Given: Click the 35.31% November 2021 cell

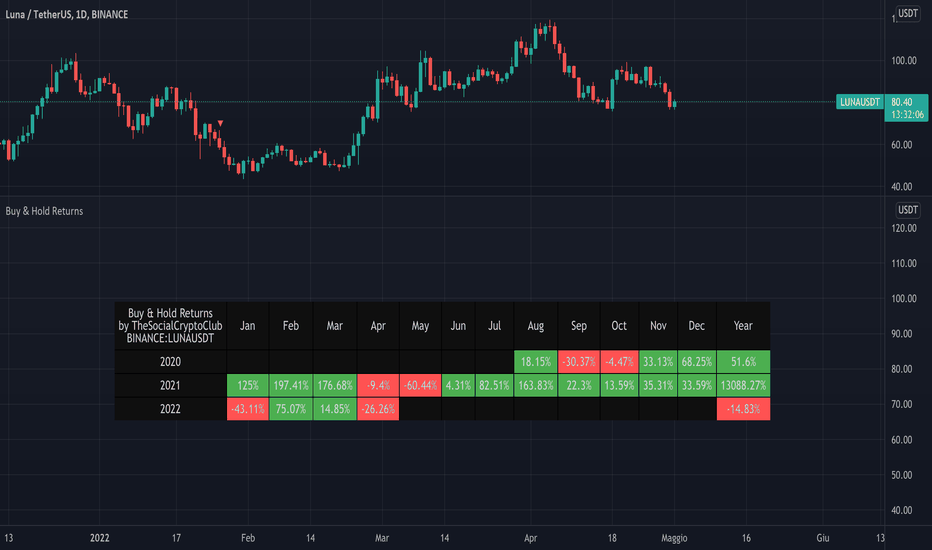Looking at the screenshot, I should coord(658,385).
